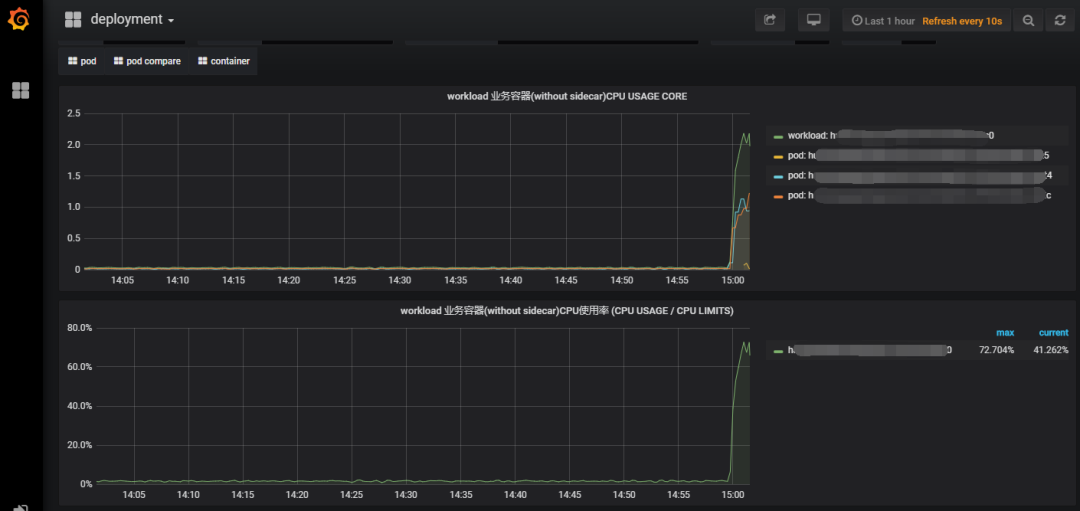Cycle view mode with the monitor icon
The width and height of the screenshot is (1080, 511).
tap(814, 20)
